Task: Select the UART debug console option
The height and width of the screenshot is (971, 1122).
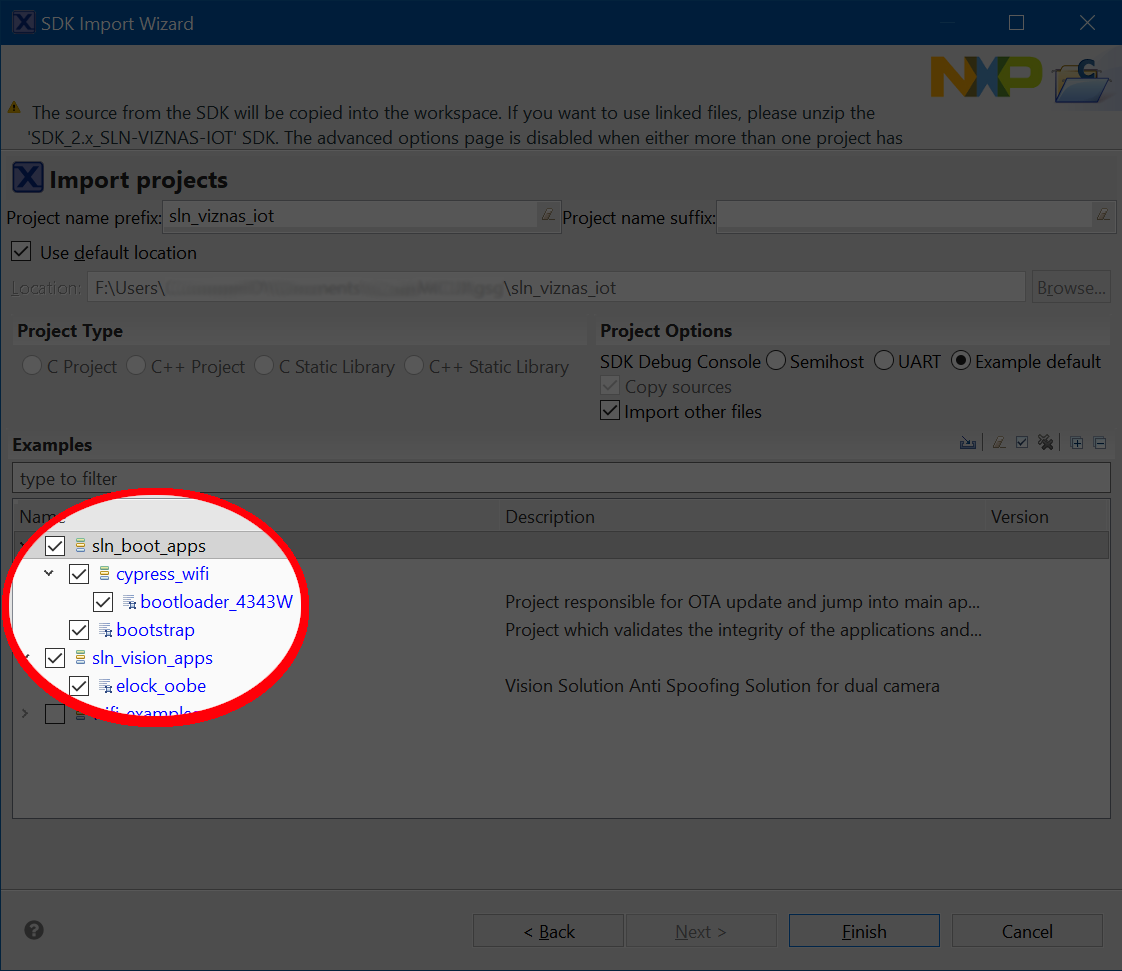Action: click(884, 362)
